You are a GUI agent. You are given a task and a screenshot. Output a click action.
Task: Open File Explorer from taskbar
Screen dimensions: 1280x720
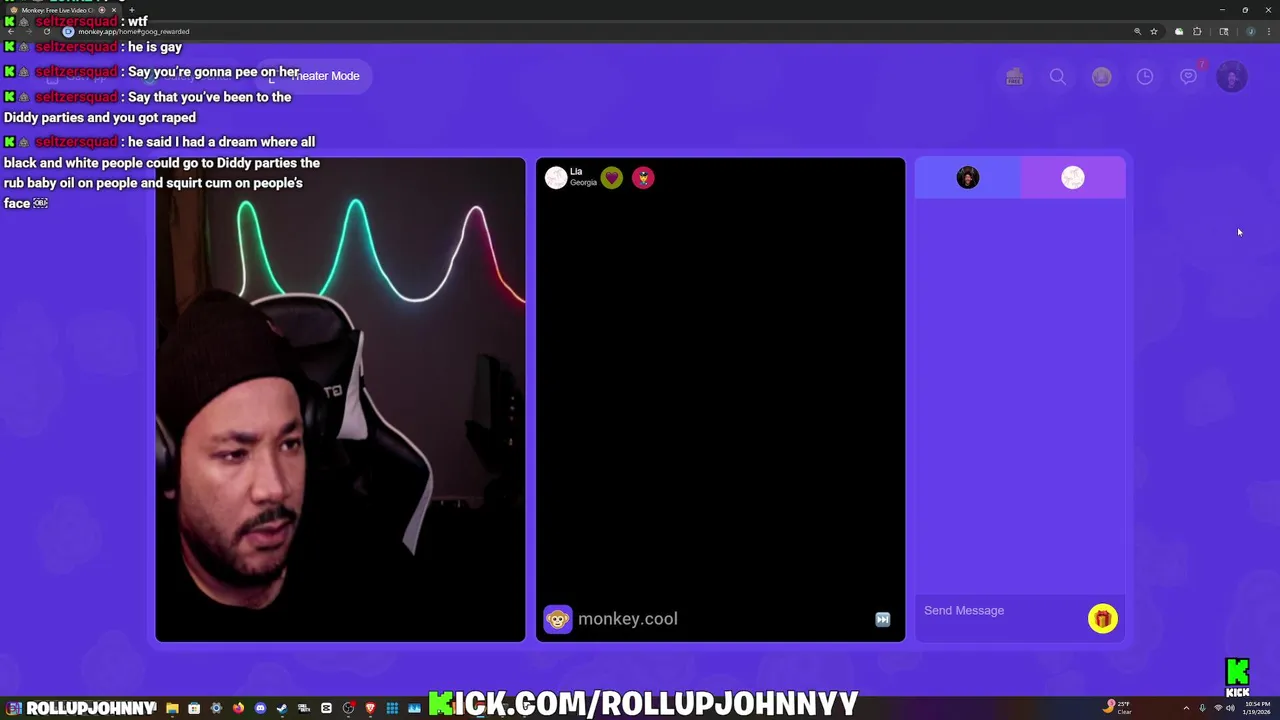click(172, 708)
